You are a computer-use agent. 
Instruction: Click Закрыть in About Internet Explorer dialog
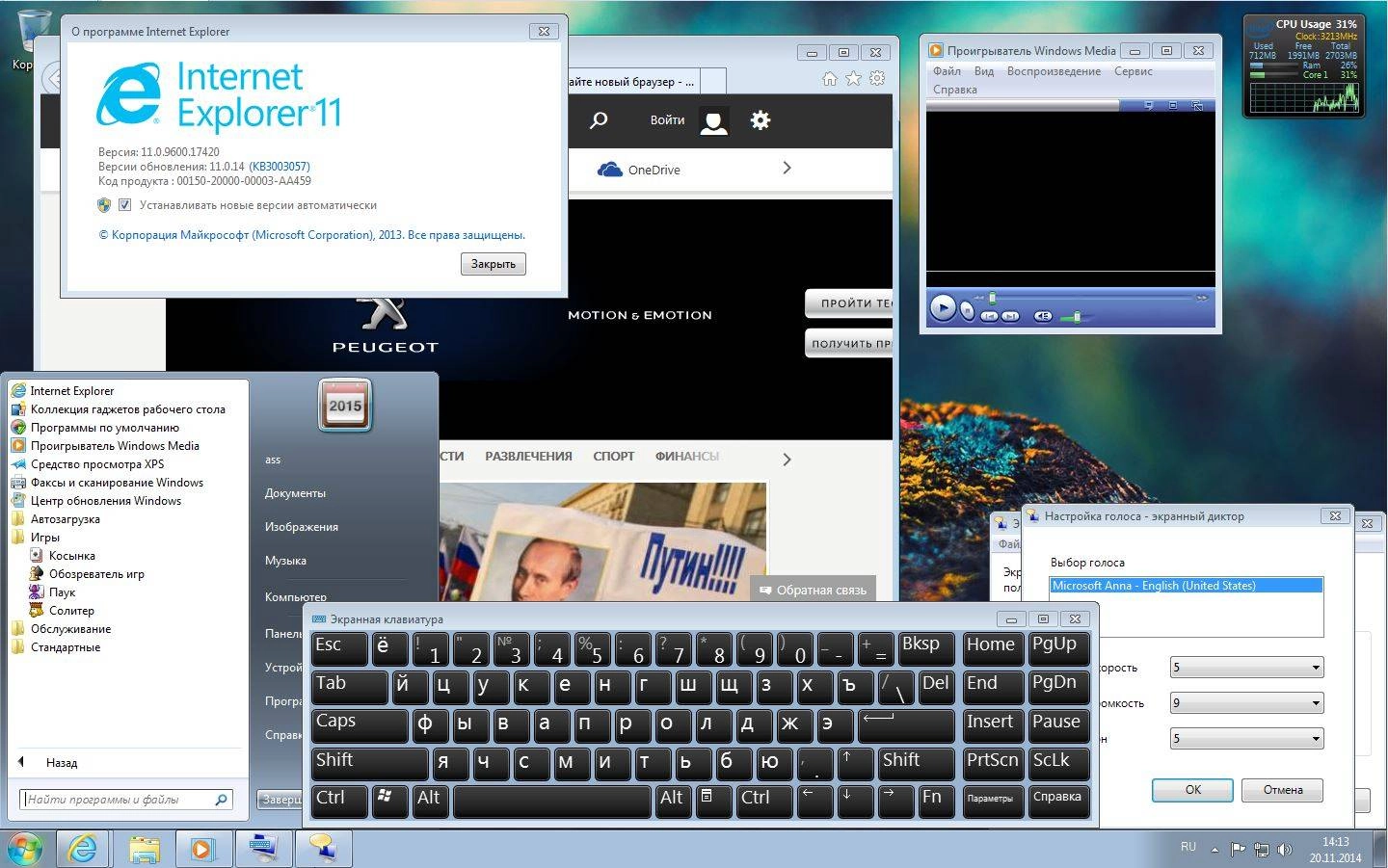tap(494, 264)
